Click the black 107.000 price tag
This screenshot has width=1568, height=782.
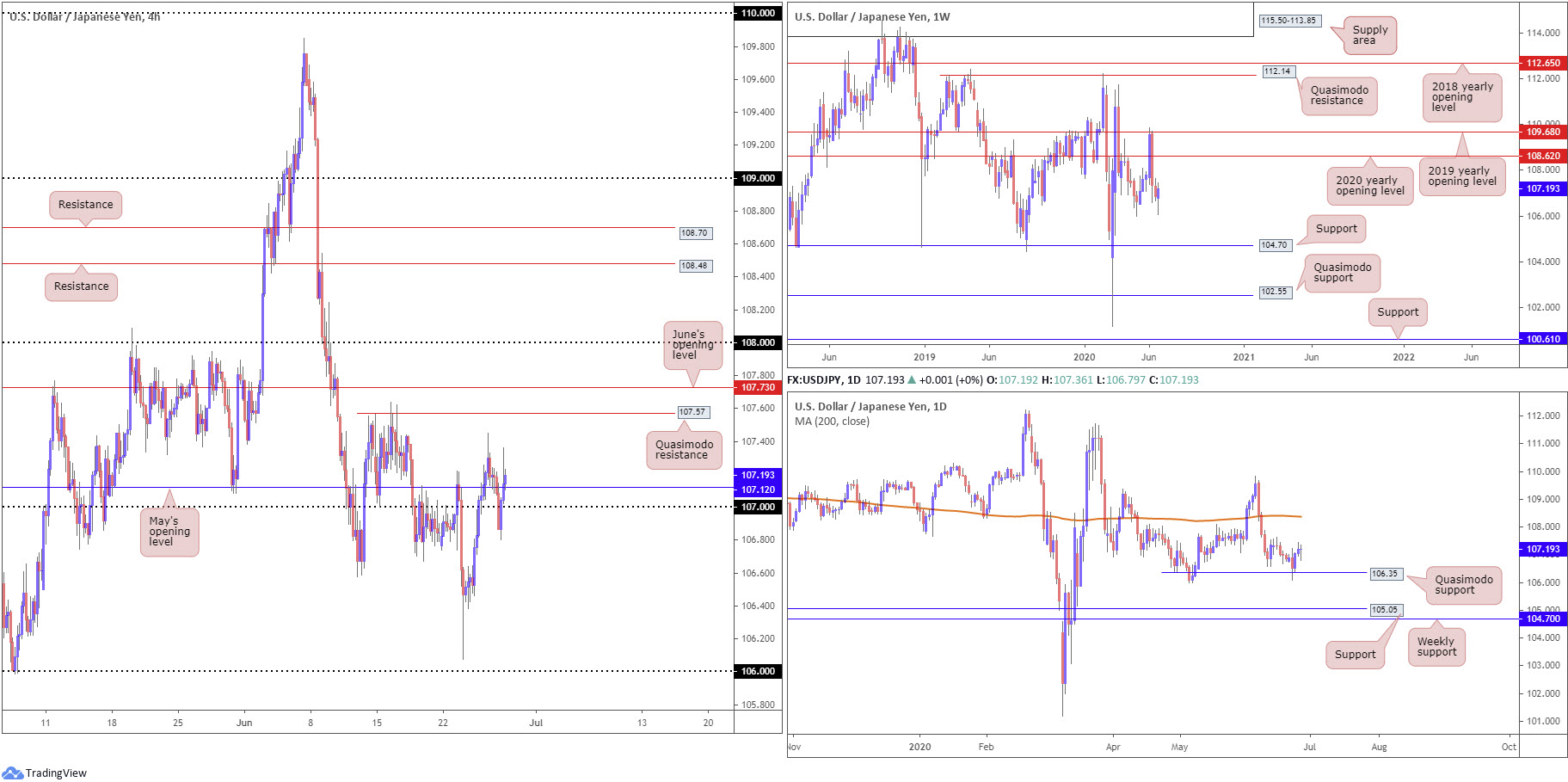click(x=758, y=507)
